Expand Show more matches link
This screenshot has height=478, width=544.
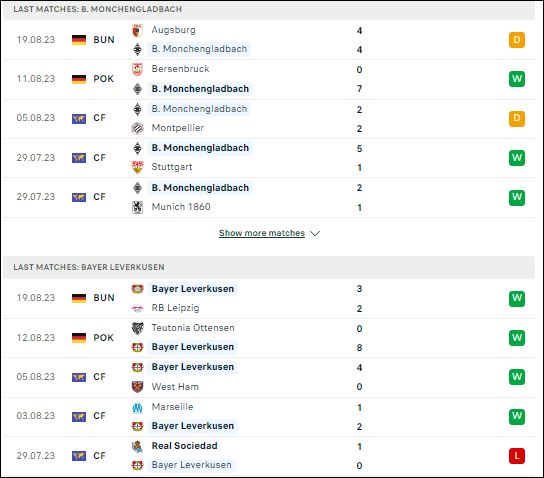262,233
